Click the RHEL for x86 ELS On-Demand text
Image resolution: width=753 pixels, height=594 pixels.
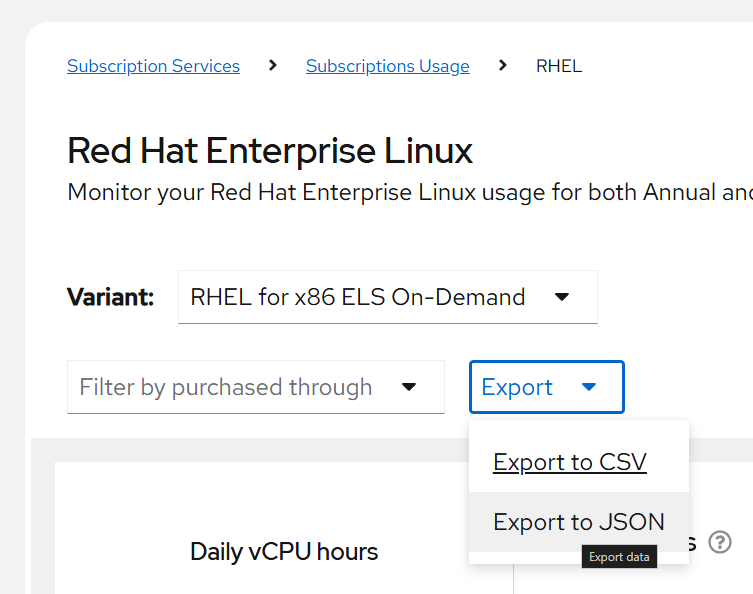tap(357, 297)
